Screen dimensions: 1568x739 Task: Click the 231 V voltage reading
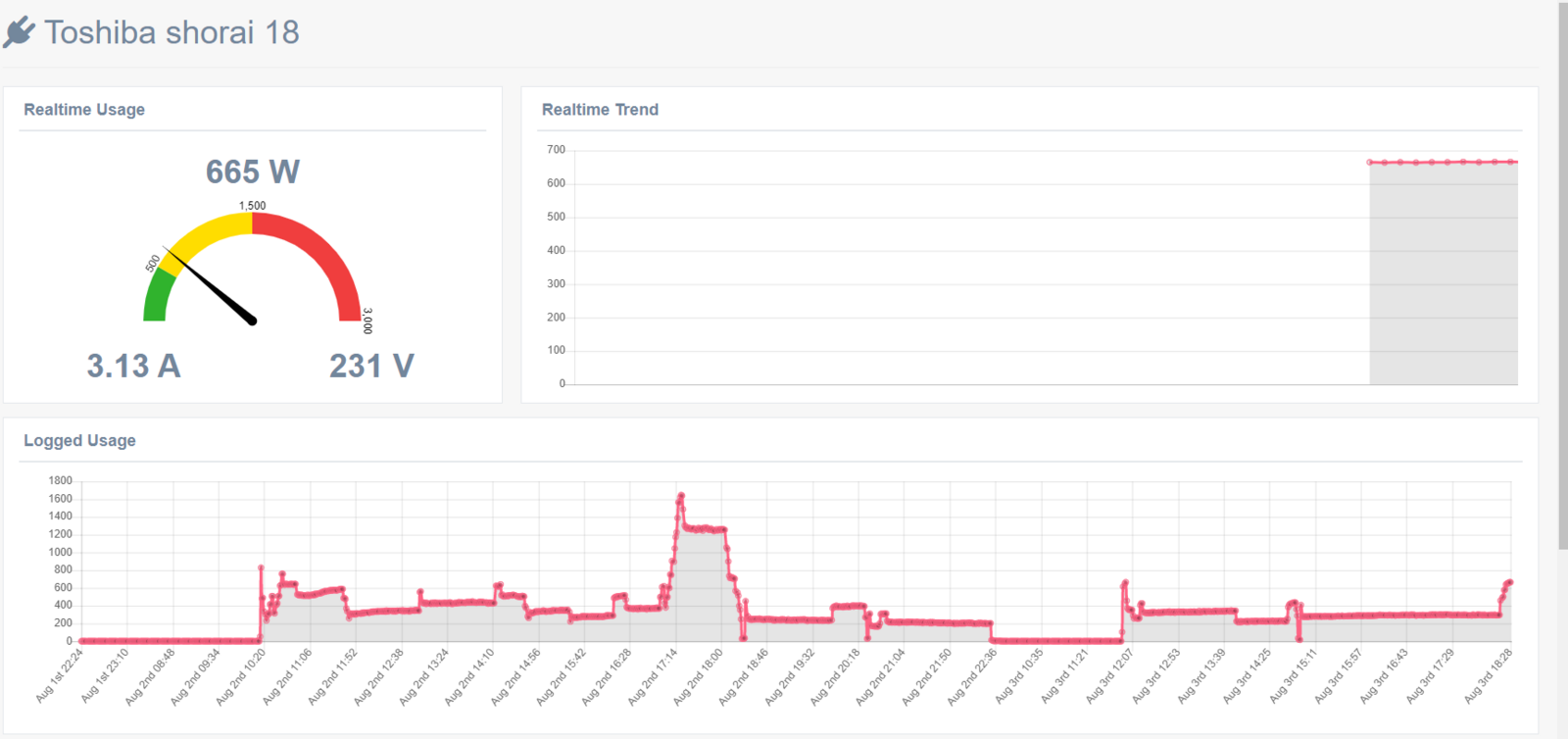[x=371, y=366]
